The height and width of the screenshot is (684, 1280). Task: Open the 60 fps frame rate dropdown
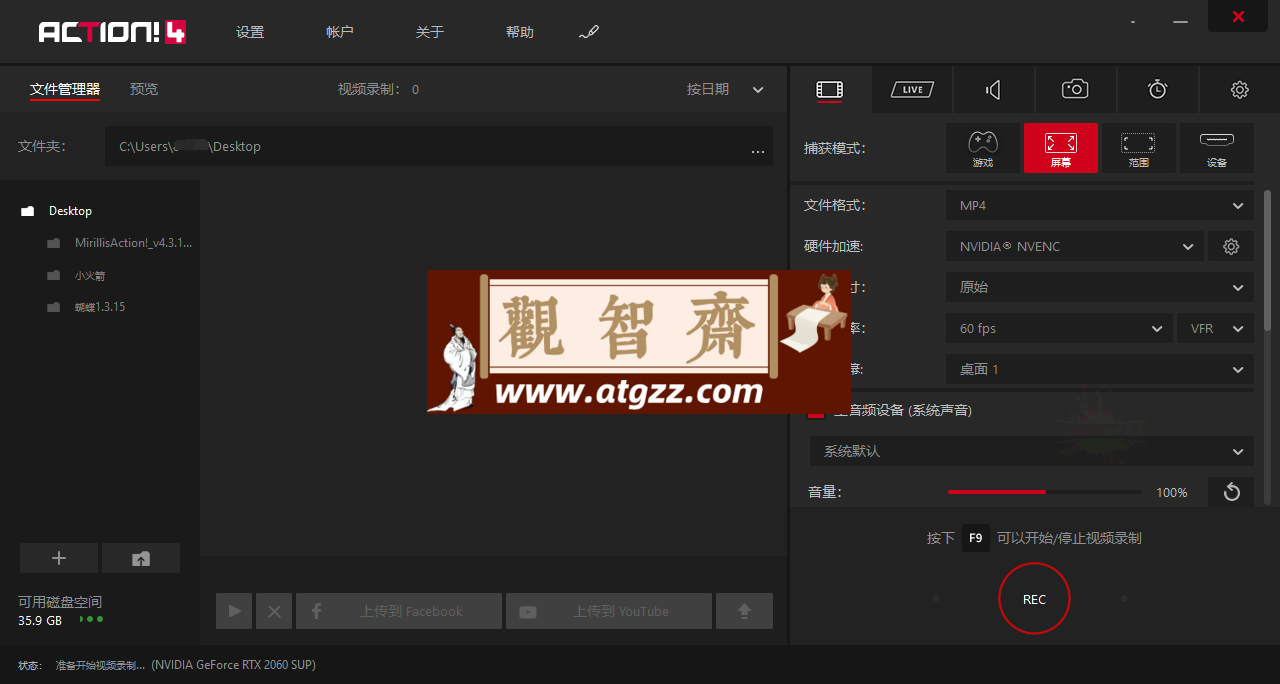(1059, 328)
